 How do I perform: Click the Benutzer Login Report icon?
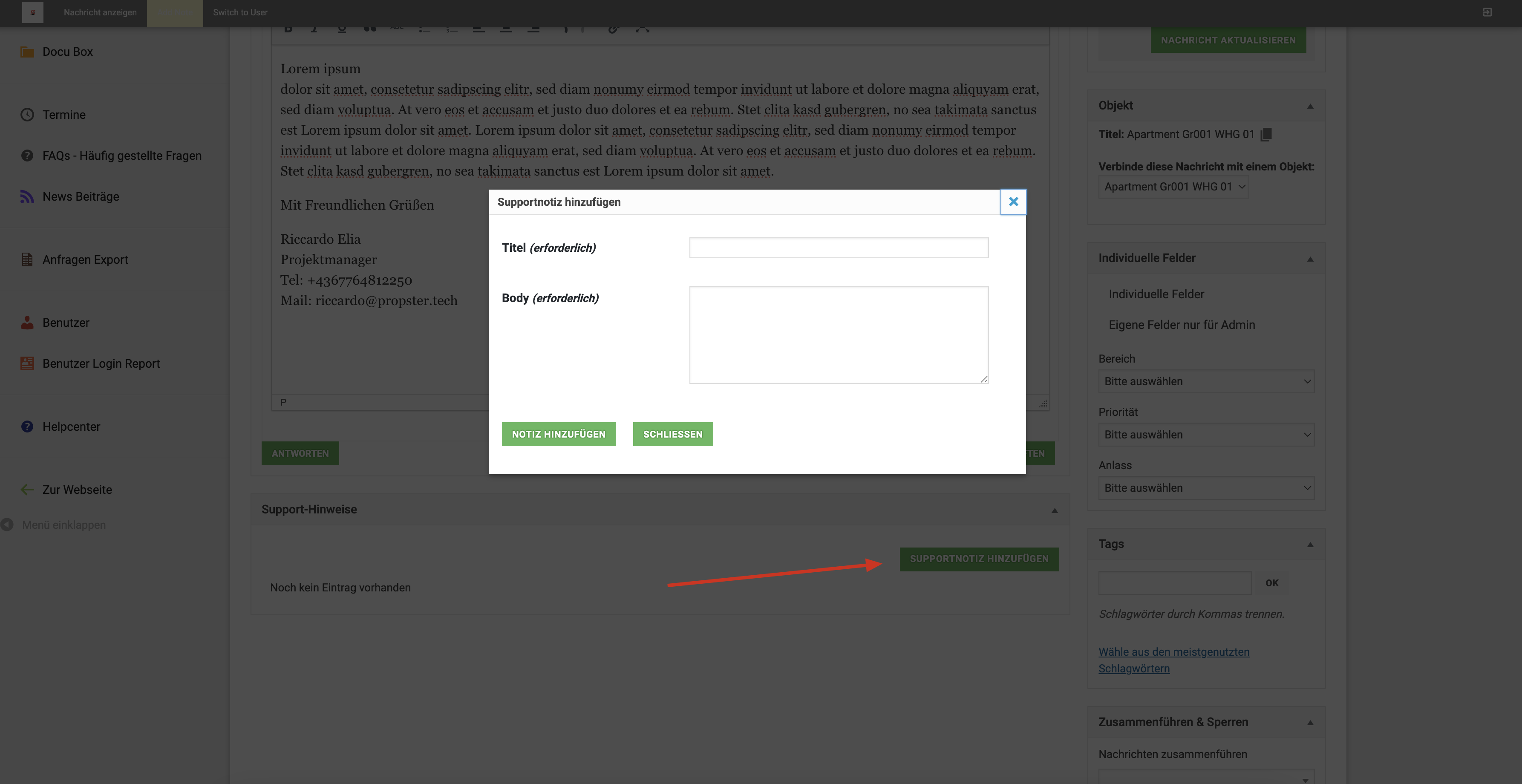27,363
